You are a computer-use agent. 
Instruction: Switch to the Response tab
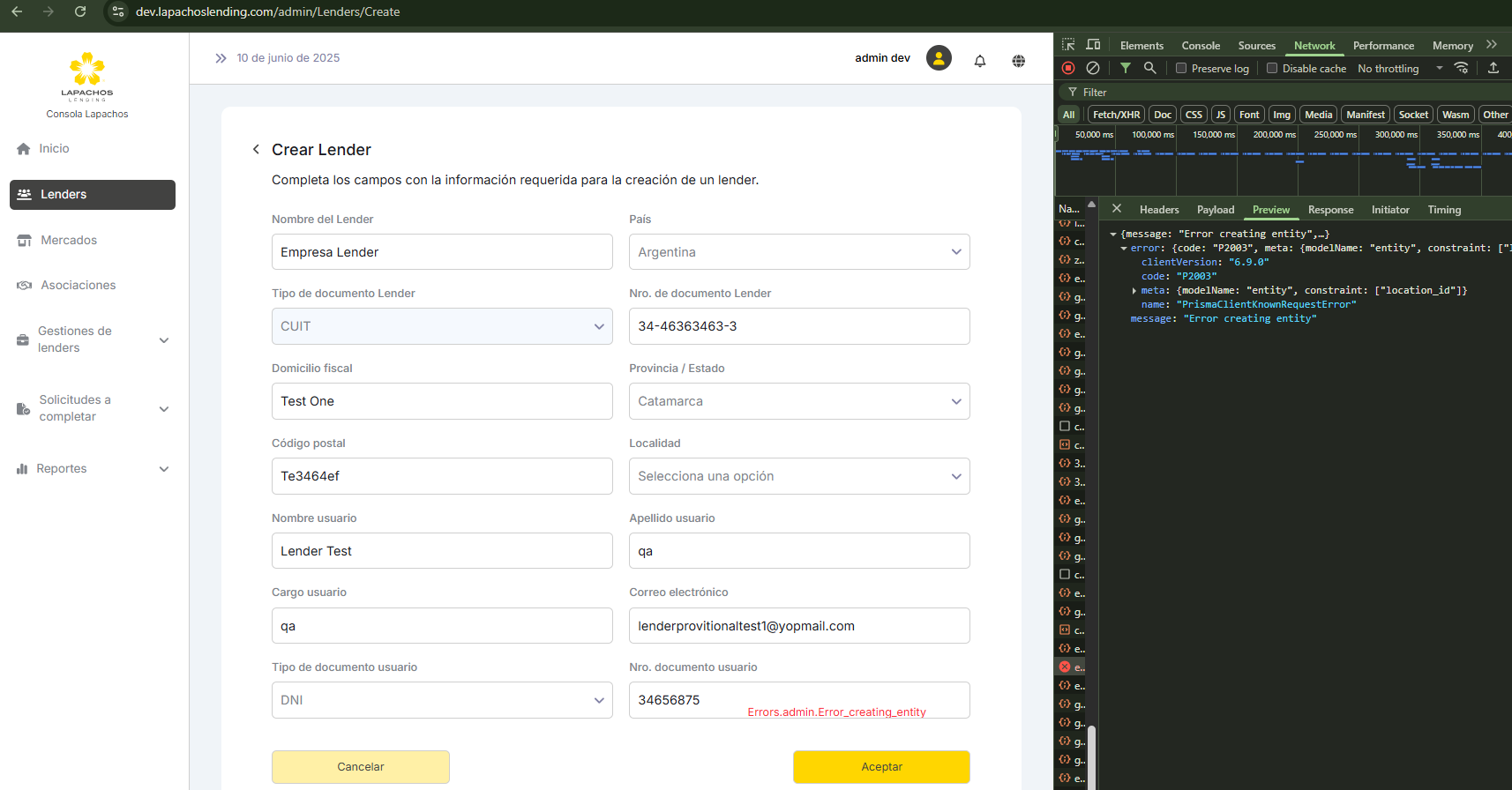(x=1330, y=210)
